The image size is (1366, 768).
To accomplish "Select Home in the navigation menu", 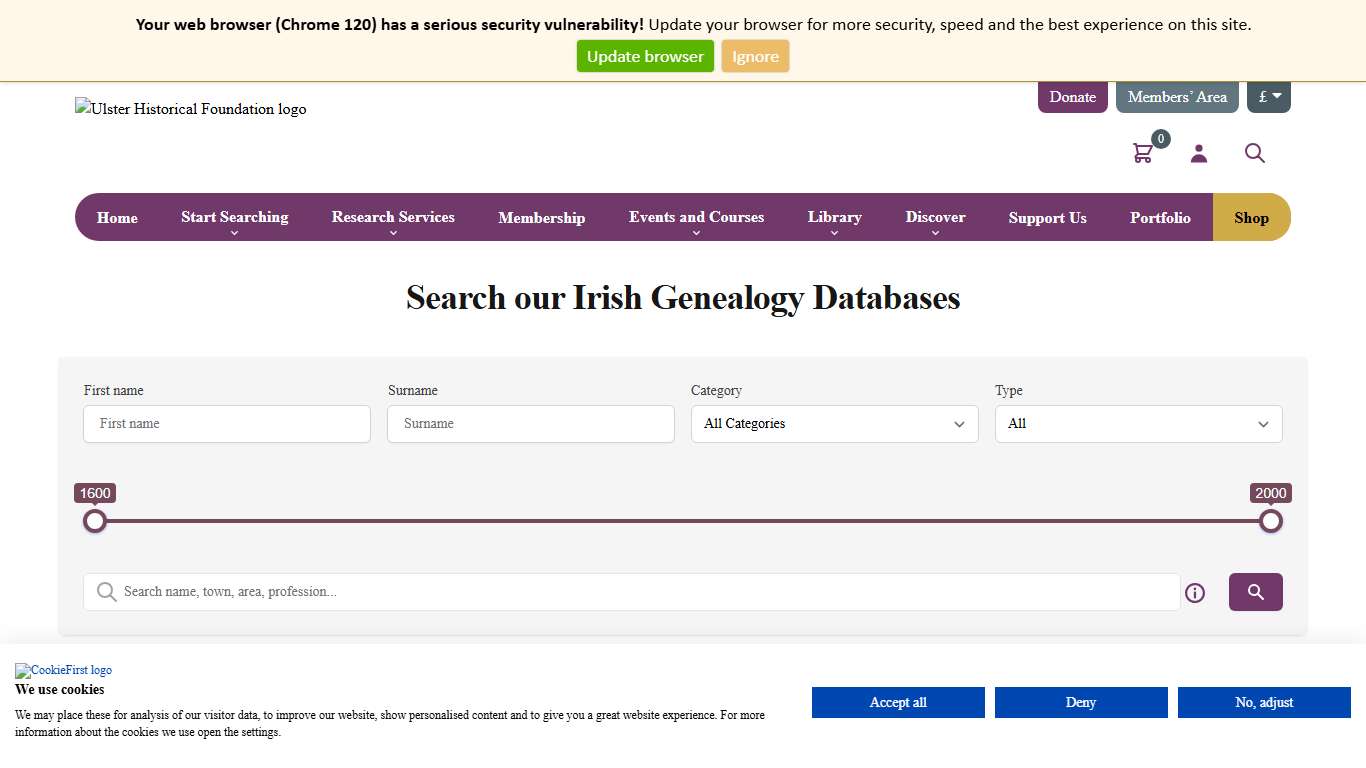I will click(117, 217).
